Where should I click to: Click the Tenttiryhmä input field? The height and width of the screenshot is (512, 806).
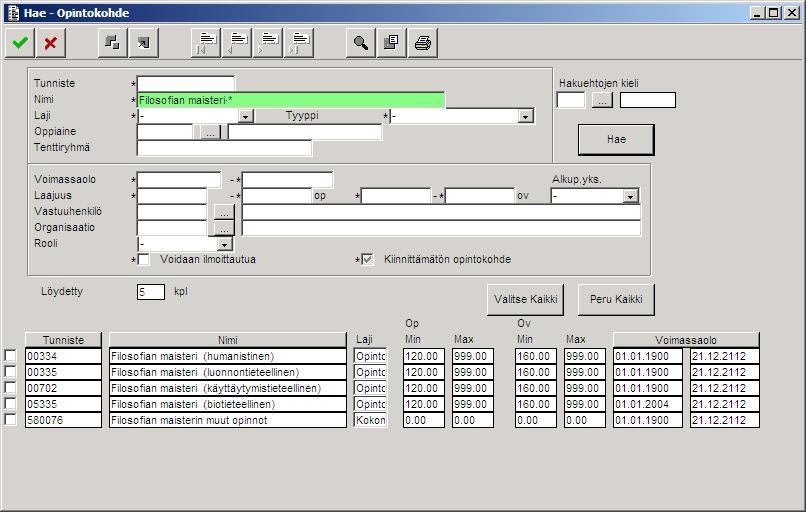click(224, 148)
